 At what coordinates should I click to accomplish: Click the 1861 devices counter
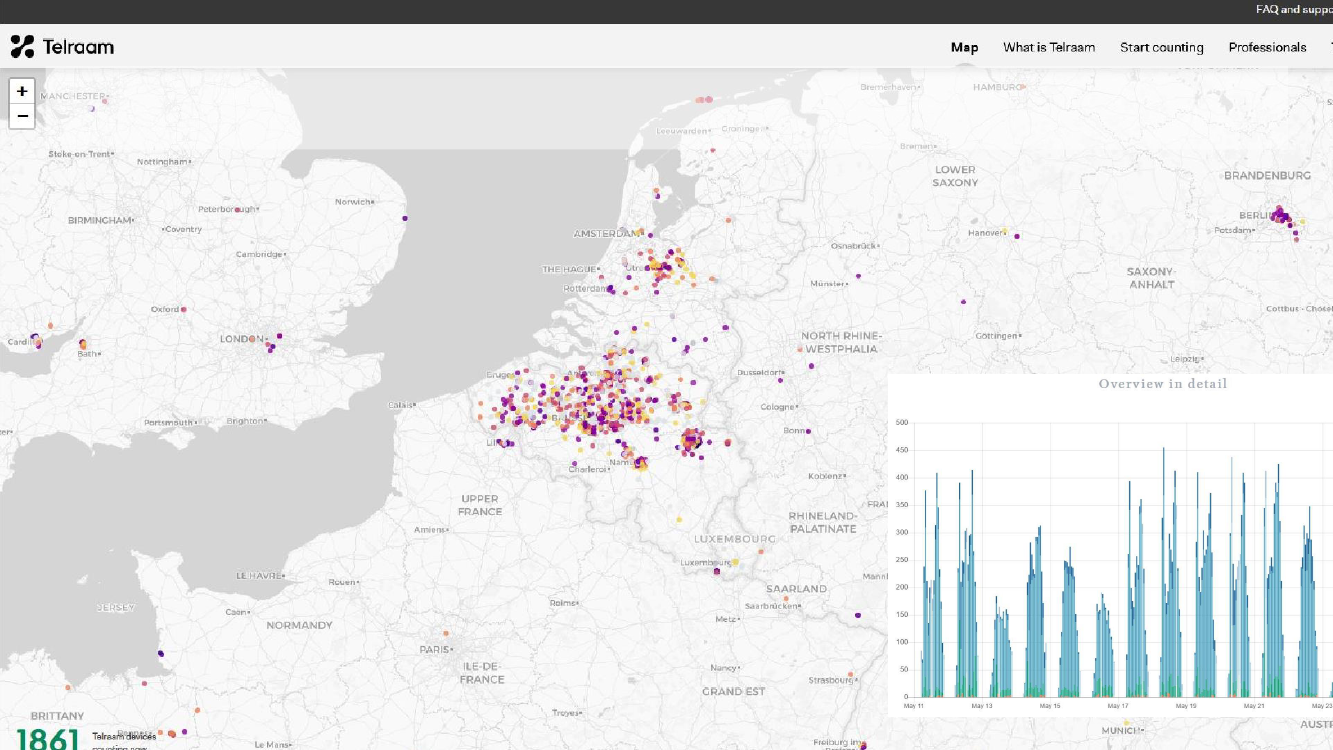[x=47, y=739]
